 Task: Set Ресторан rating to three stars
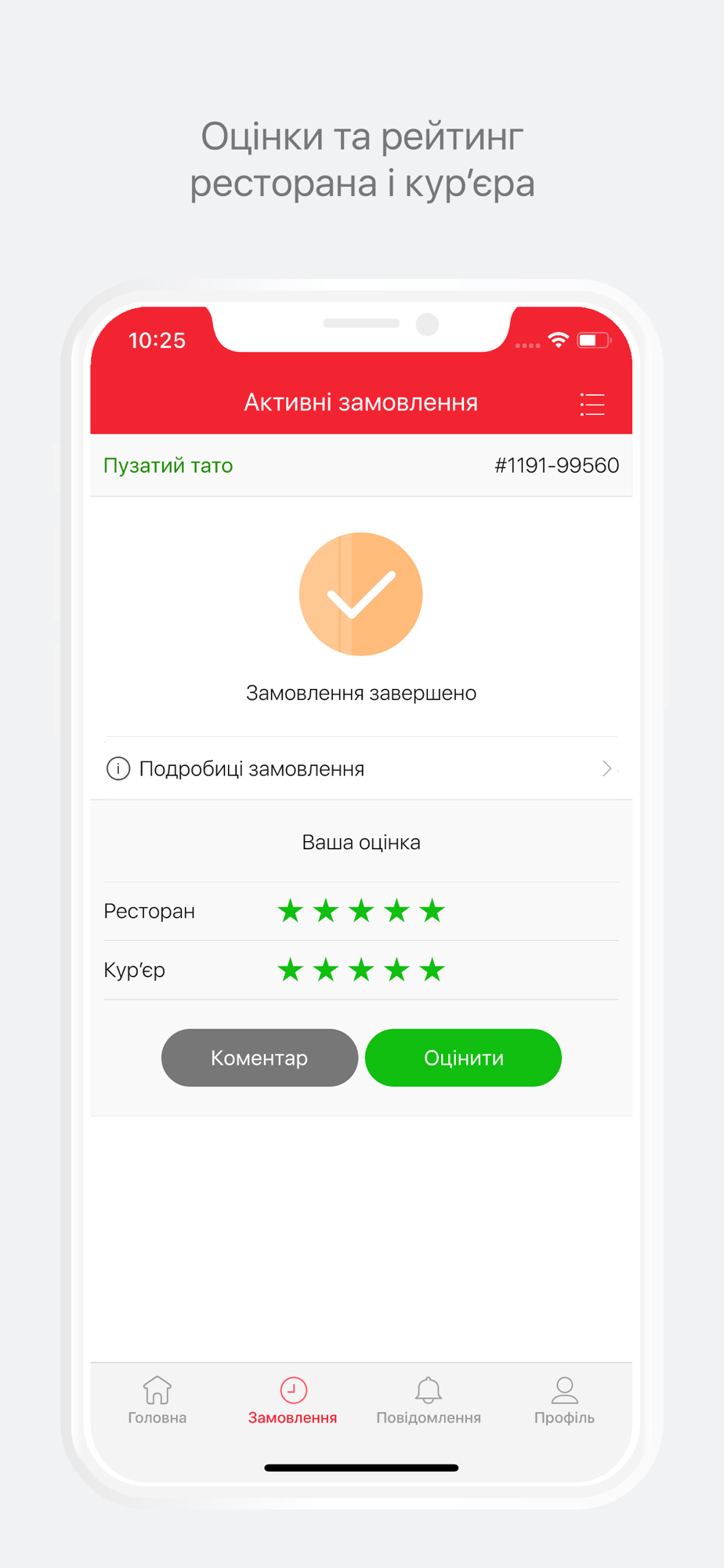pyautogui.click(x=361, y=911)
